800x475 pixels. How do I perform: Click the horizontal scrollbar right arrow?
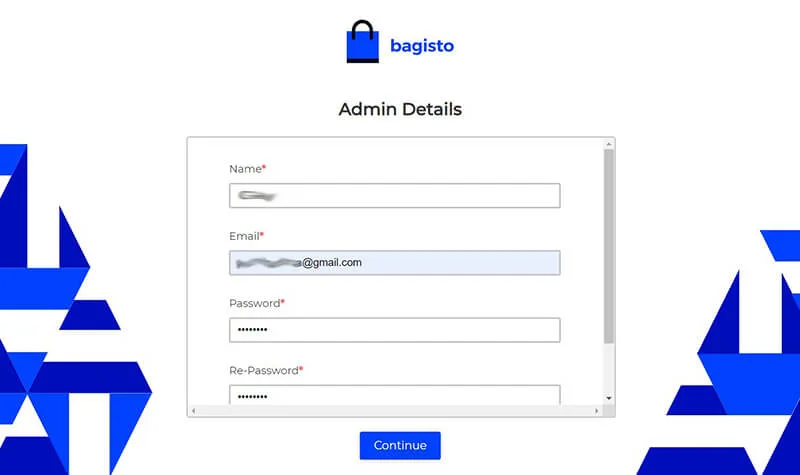click(598, 410)
